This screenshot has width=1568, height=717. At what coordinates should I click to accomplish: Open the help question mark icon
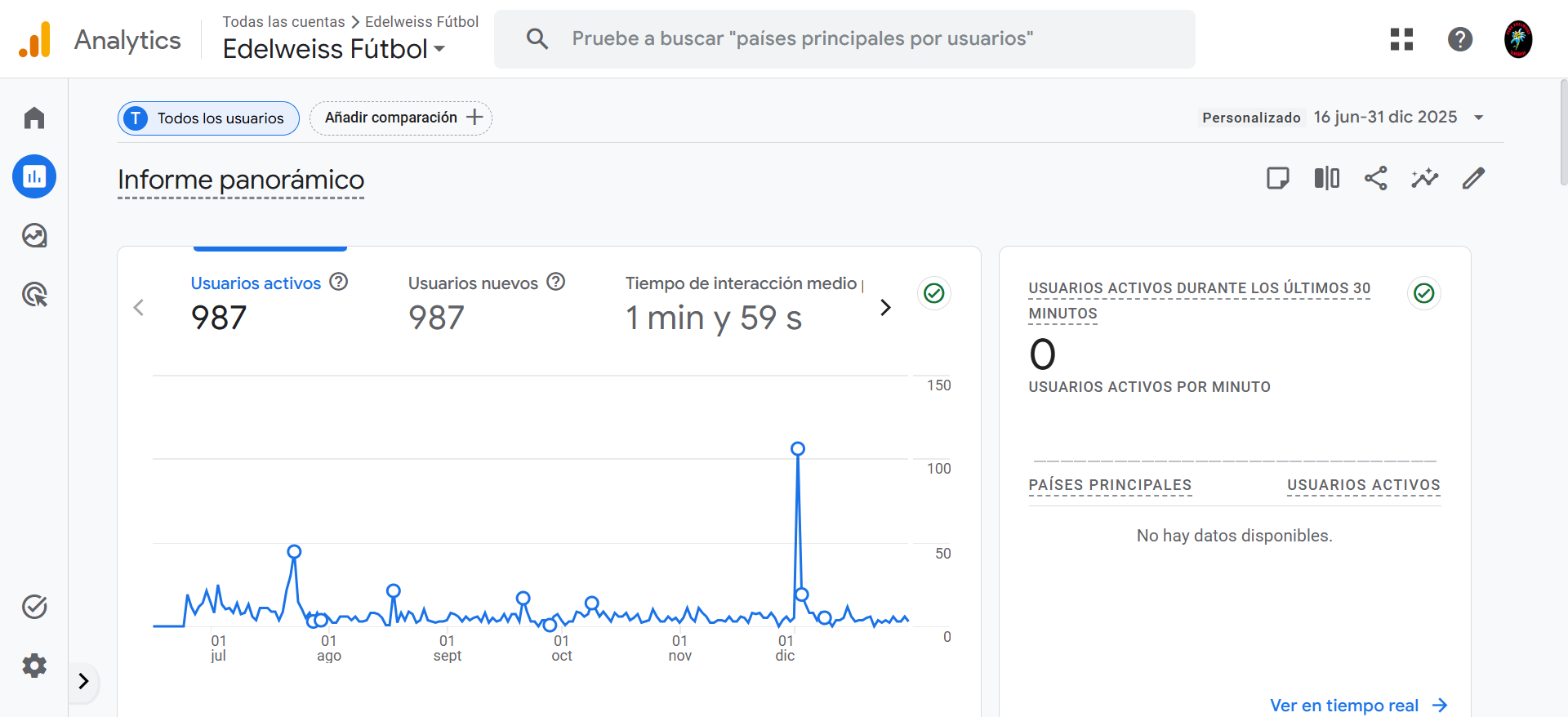click(x=1460, y=39)
